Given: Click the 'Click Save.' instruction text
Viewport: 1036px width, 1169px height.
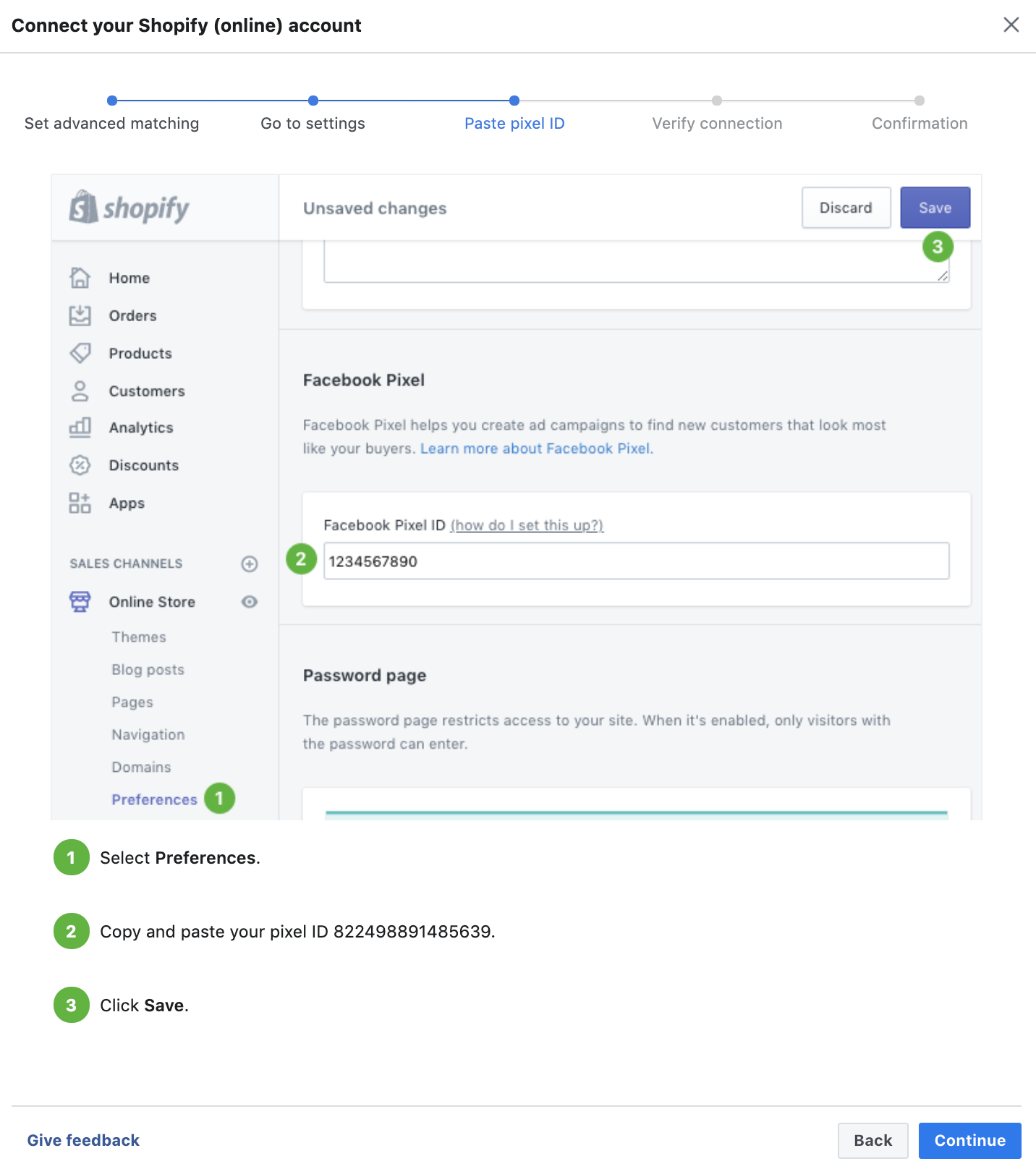Looking at the screenshot, I should coord(144,1006).
